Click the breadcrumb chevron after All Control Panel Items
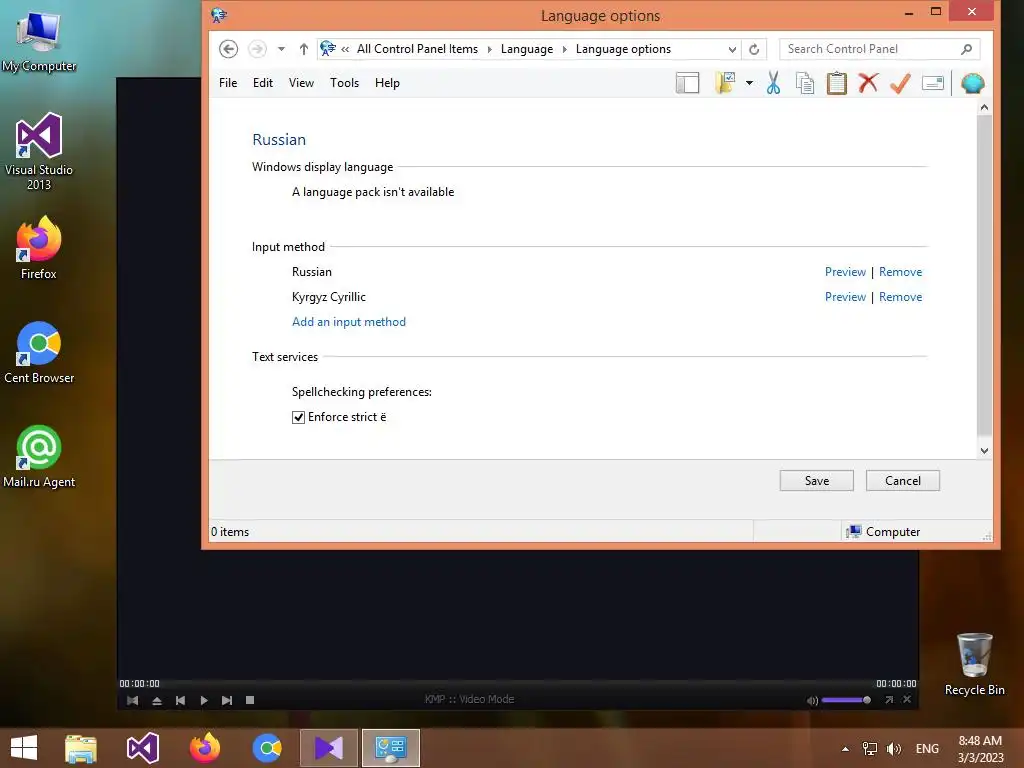The width and height of the screenshot is (1024, 768). tap(489, 49)
